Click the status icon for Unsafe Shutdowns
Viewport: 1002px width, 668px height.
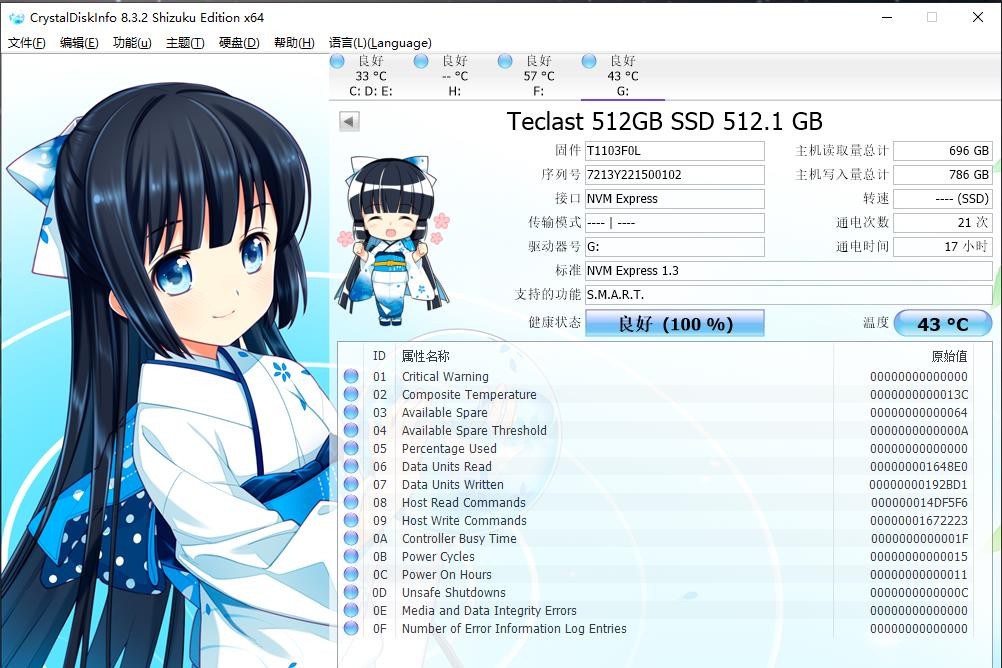tap(351, 593)
